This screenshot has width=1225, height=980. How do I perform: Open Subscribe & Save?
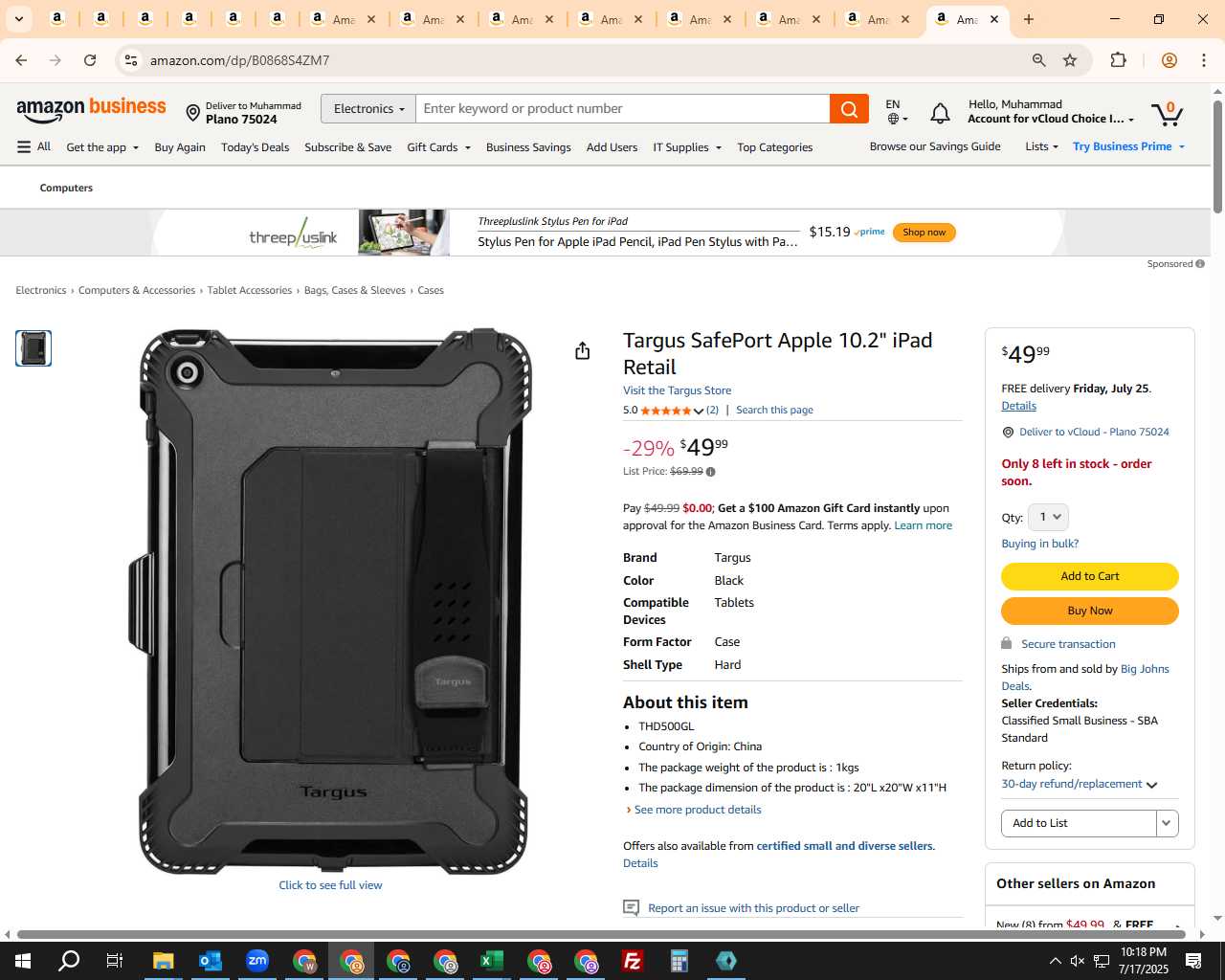tap(347, 147)
